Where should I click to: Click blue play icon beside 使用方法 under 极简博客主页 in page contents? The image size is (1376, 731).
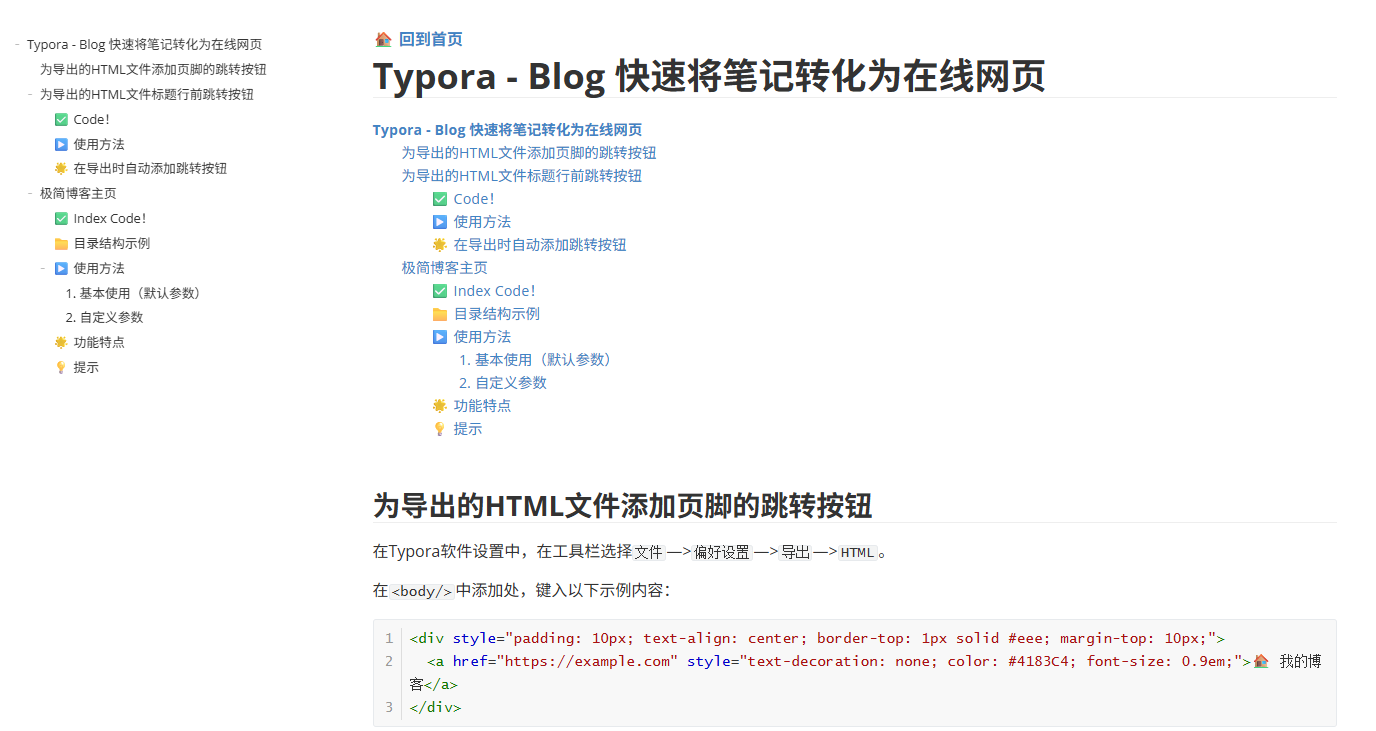click(440, 337)
